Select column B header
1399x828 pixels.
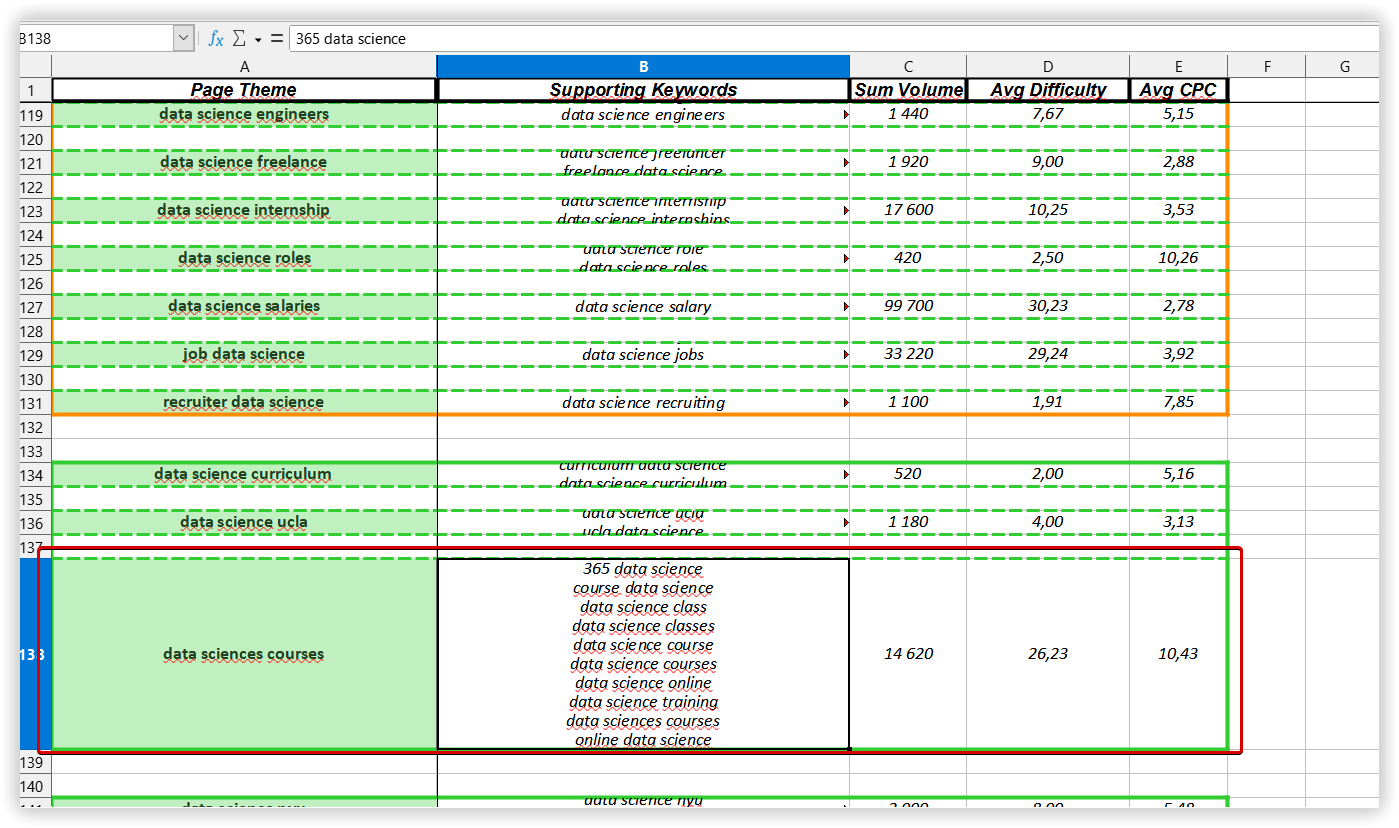(x=643, y=66)
